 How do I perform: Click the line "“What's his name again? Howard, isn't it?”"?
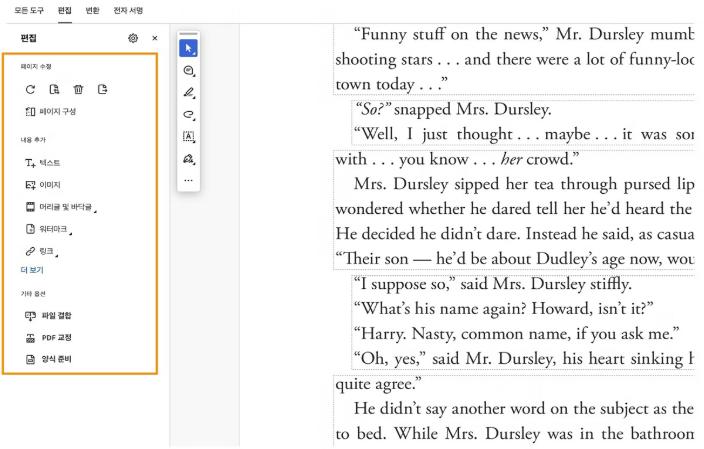[x=503, y=309]
